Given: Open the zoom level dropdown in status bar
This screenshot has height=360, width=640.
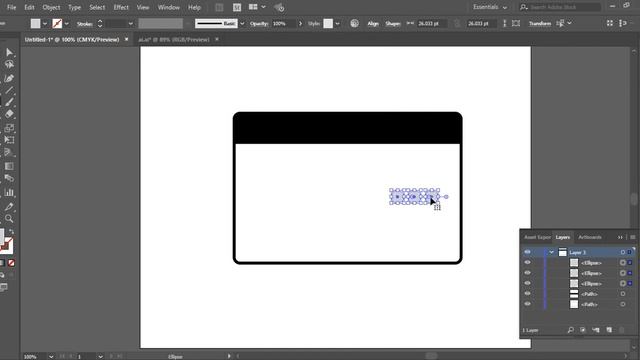Looking at the screenshot, I should click(51, 356).
